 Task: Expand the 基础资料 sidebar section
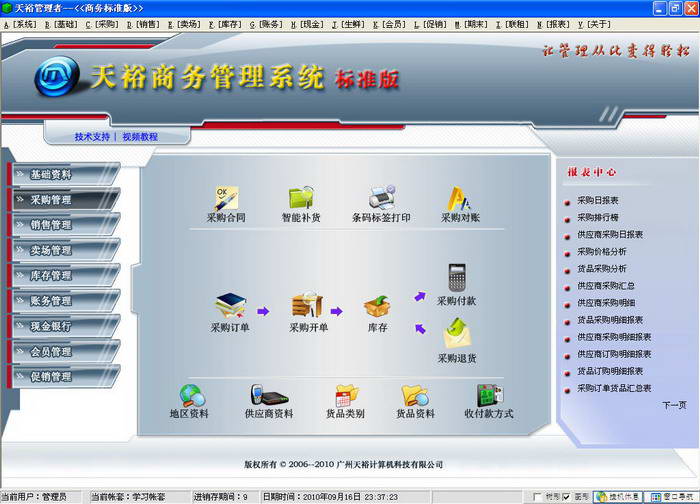click(x=63, y=175)
